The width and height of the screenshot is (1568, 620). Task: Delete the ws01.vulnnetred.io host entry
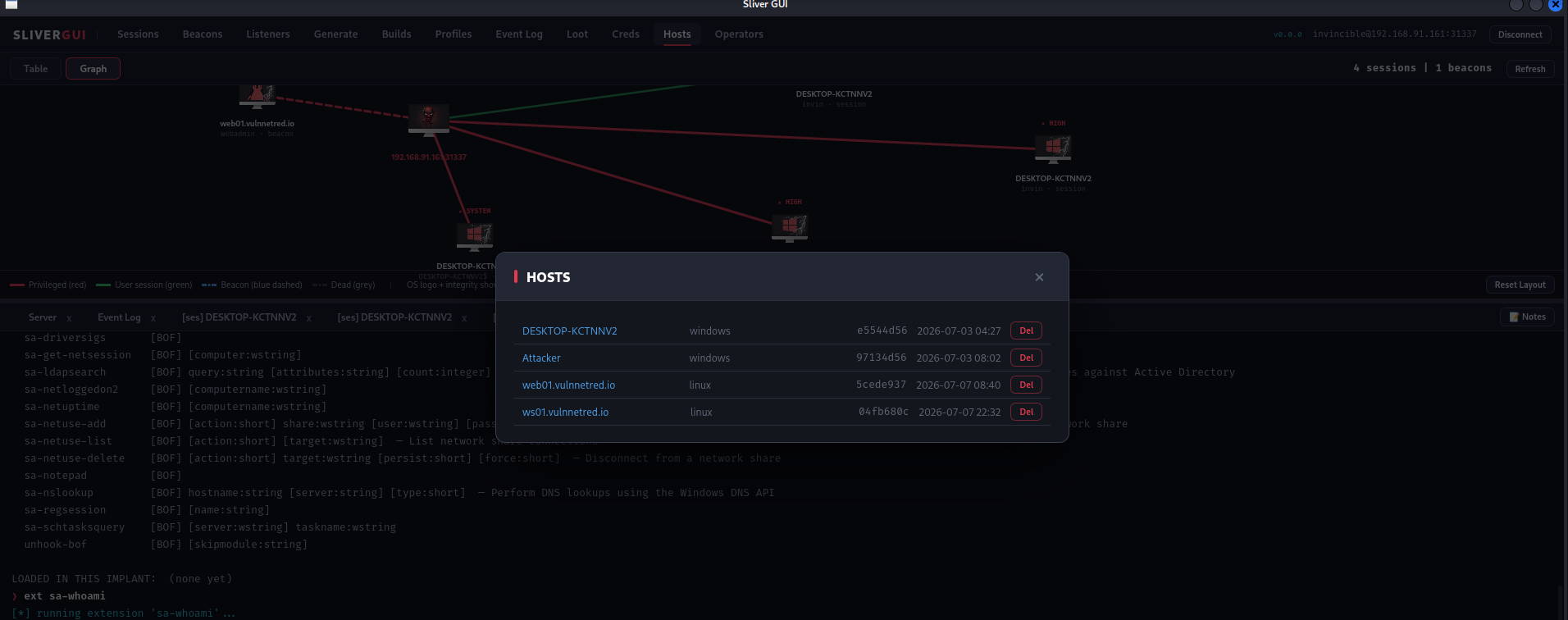click(1026, 412)
